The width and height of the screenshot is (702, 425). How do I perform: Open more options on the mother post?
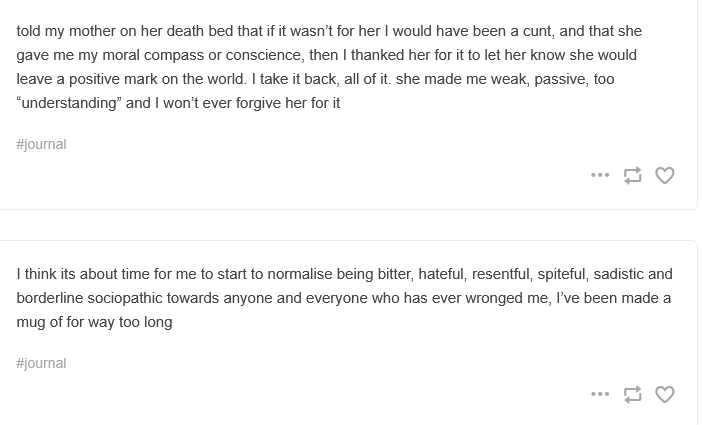tap(600, 175)
